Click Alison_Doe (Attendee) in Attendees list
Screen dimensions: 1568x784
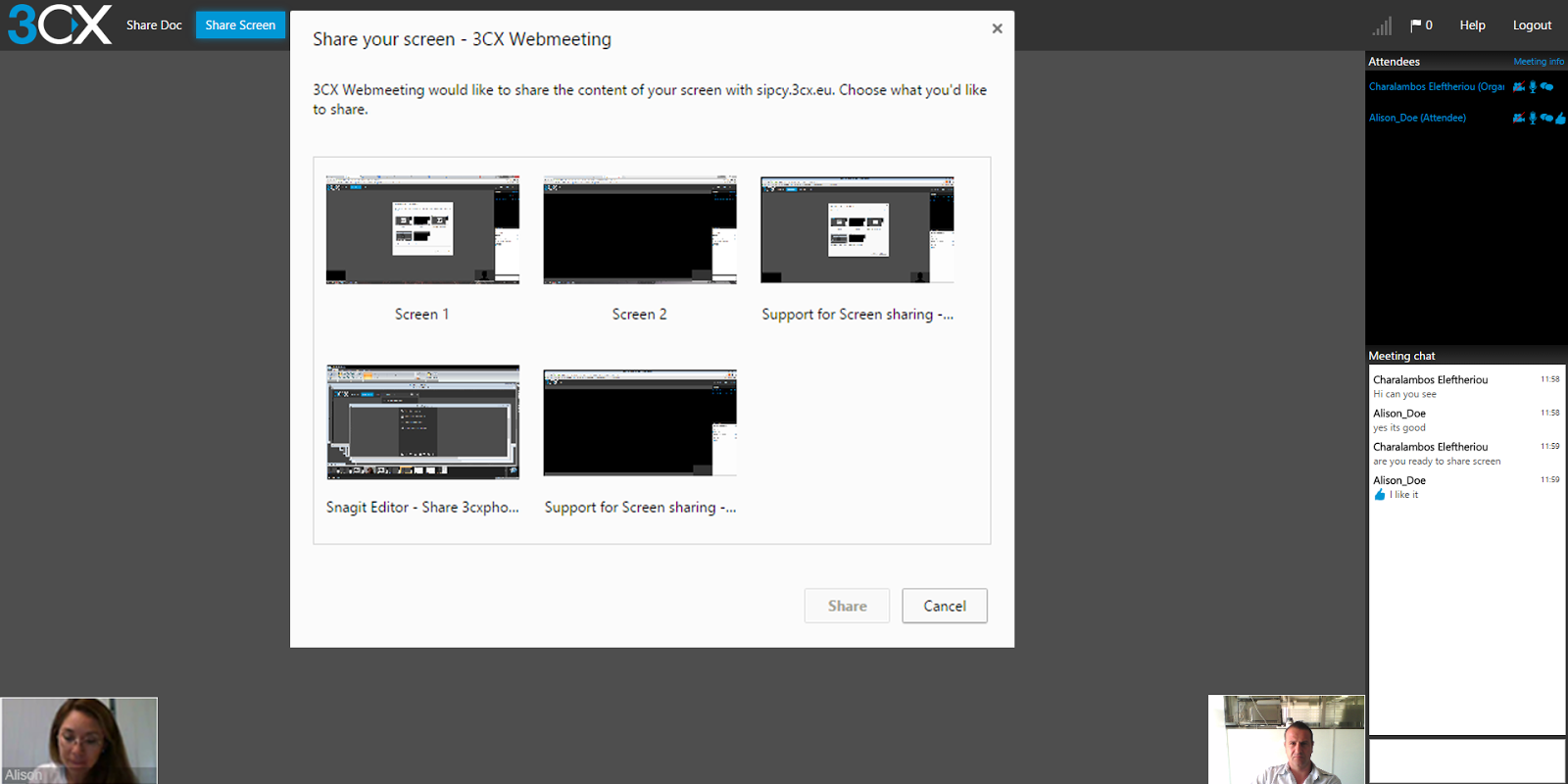[1417, 118]
